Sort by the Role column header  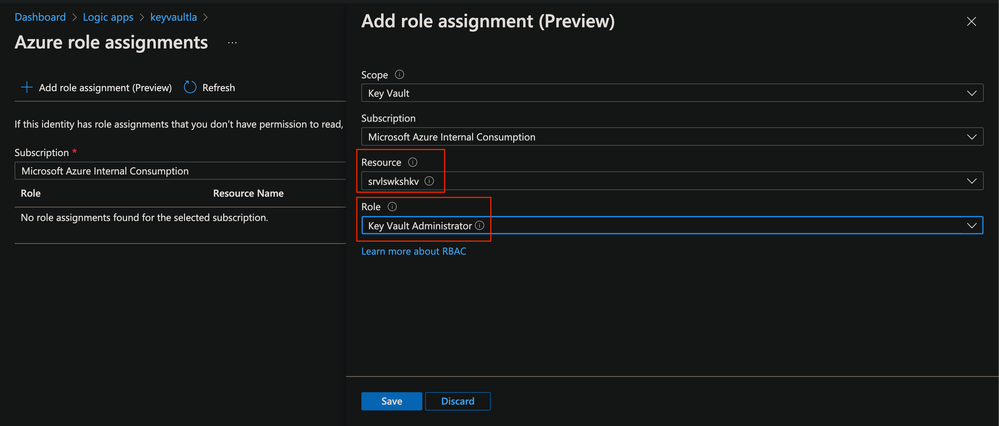pos(31,193)
